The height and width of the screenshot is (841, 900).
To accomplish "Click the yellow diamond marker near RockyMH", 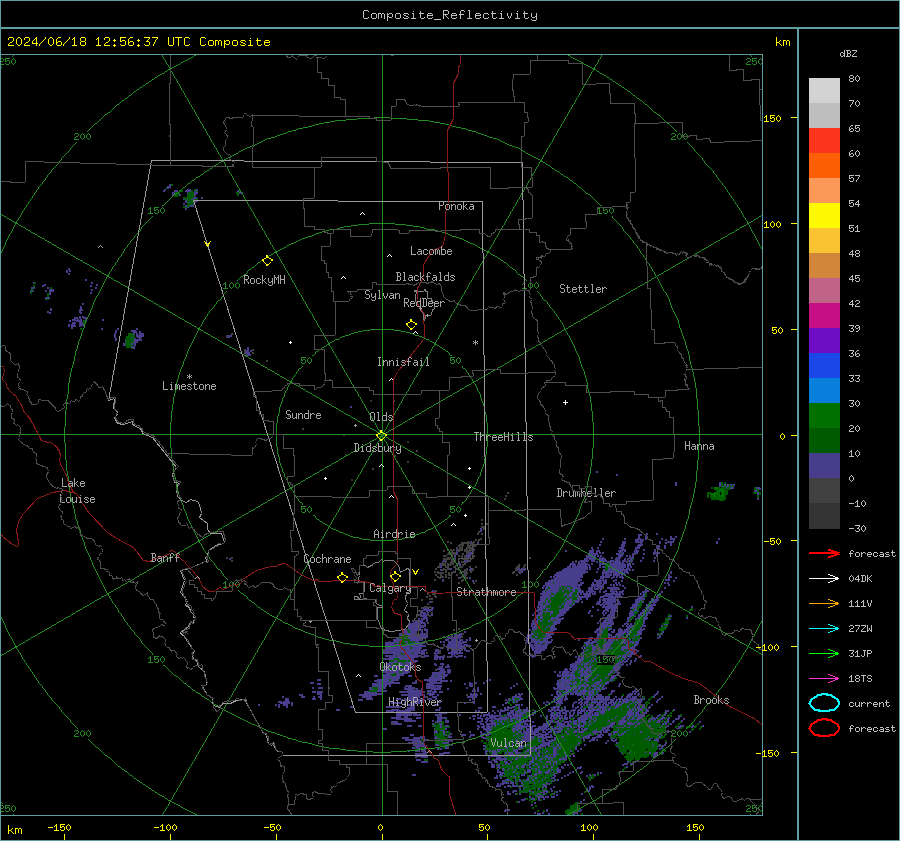I will (267, 261).
